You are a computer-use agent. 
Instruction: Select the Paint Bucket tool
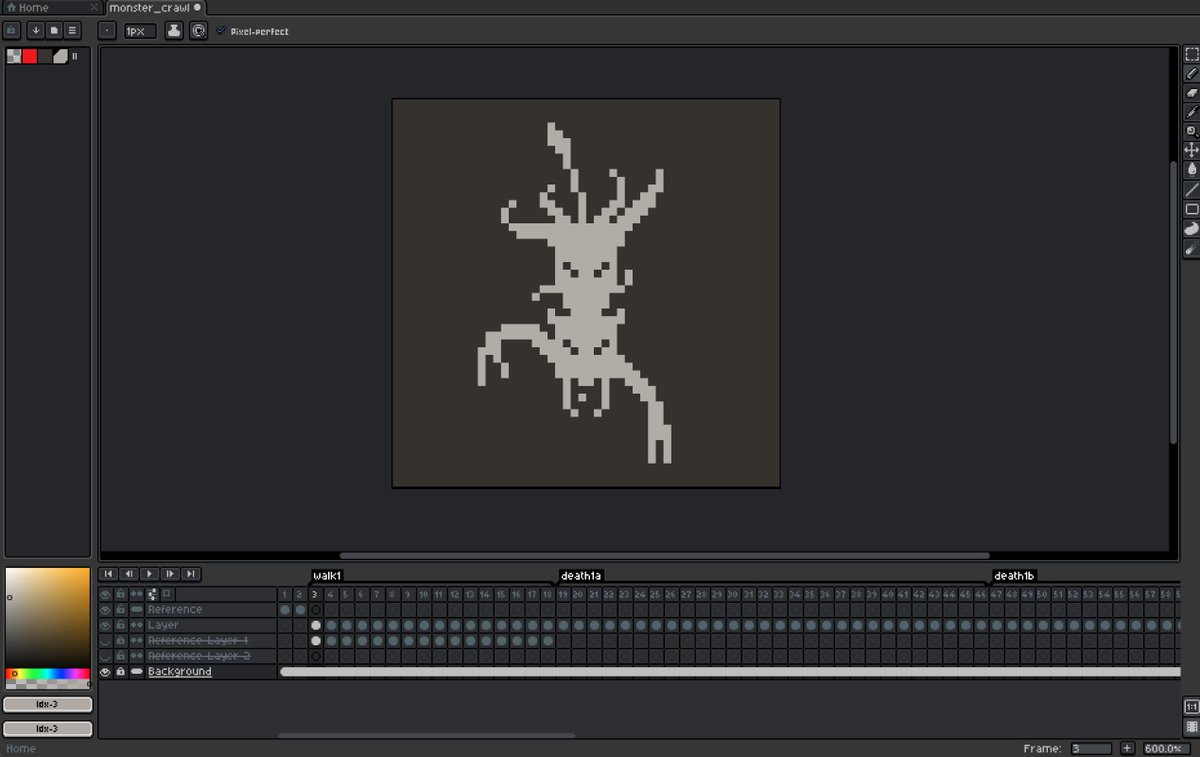[1191, 170]
